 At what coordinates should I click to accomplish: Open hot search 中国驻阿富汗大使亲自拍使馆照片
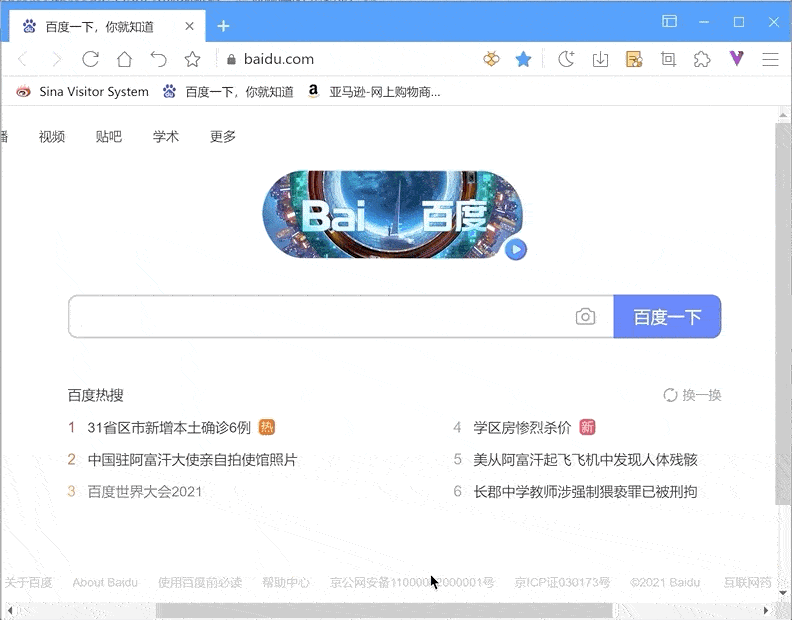[x=192, y=459]
